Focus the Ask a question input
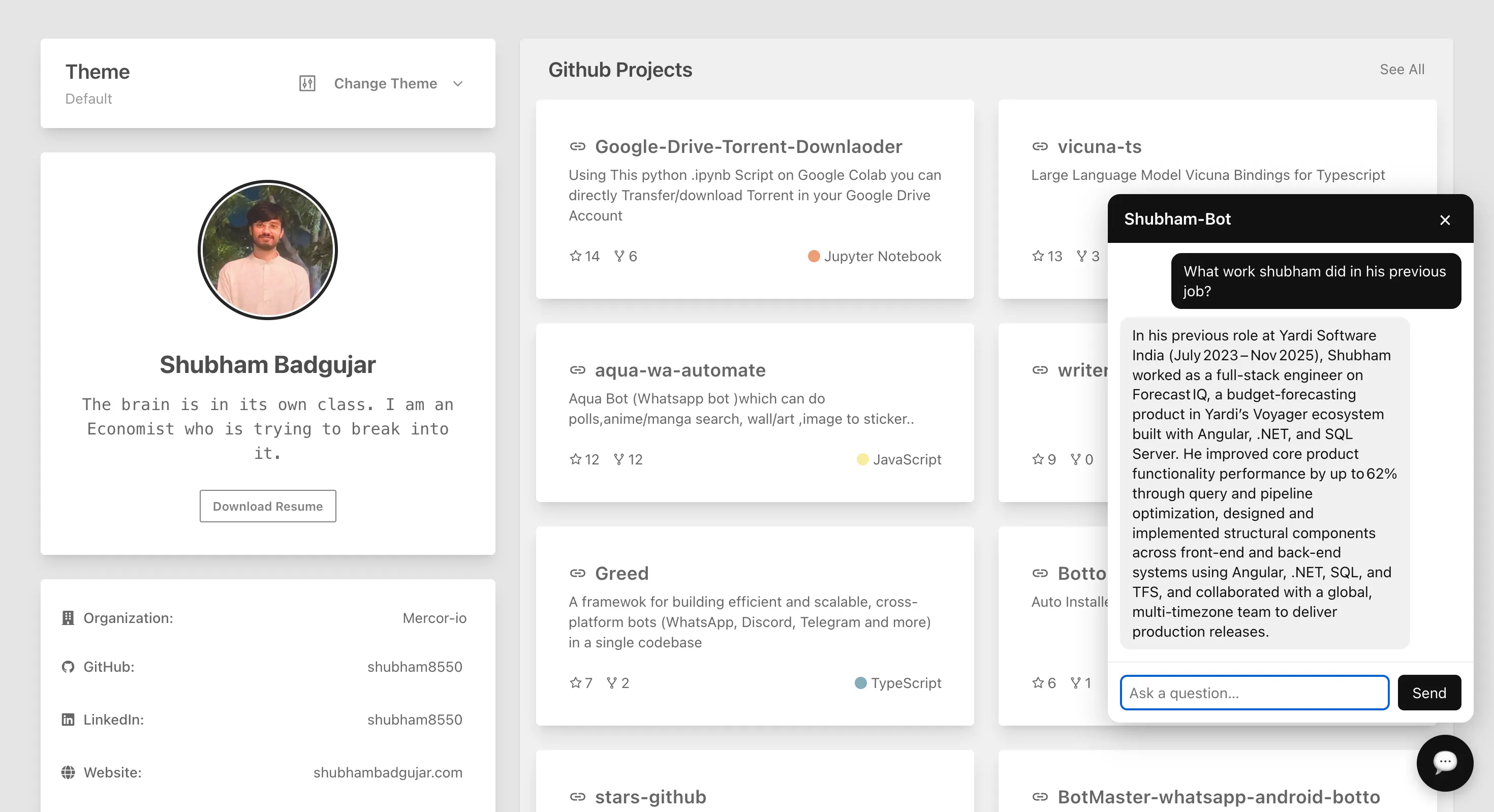 pyautogui.click(x=1254, y=693)
